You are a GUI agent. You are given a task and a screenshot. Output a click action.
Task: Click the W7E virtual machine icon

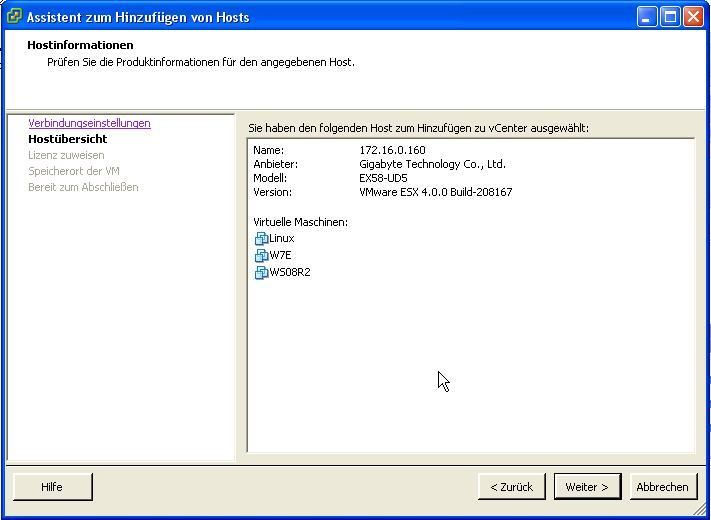[261, 256]
